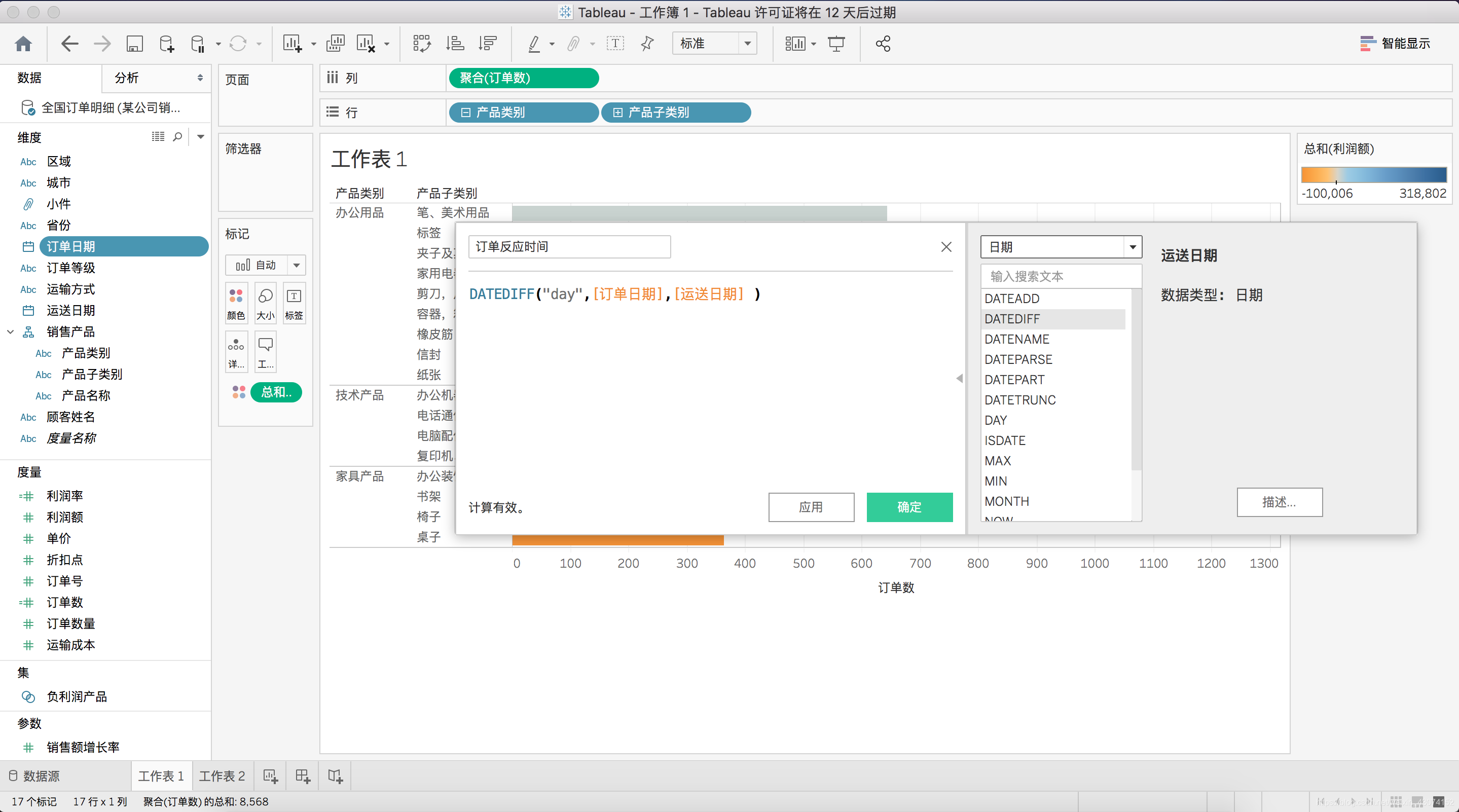
Task: Collapse the 产品类别 pill in rows
Action: click(x=465, y=112)
